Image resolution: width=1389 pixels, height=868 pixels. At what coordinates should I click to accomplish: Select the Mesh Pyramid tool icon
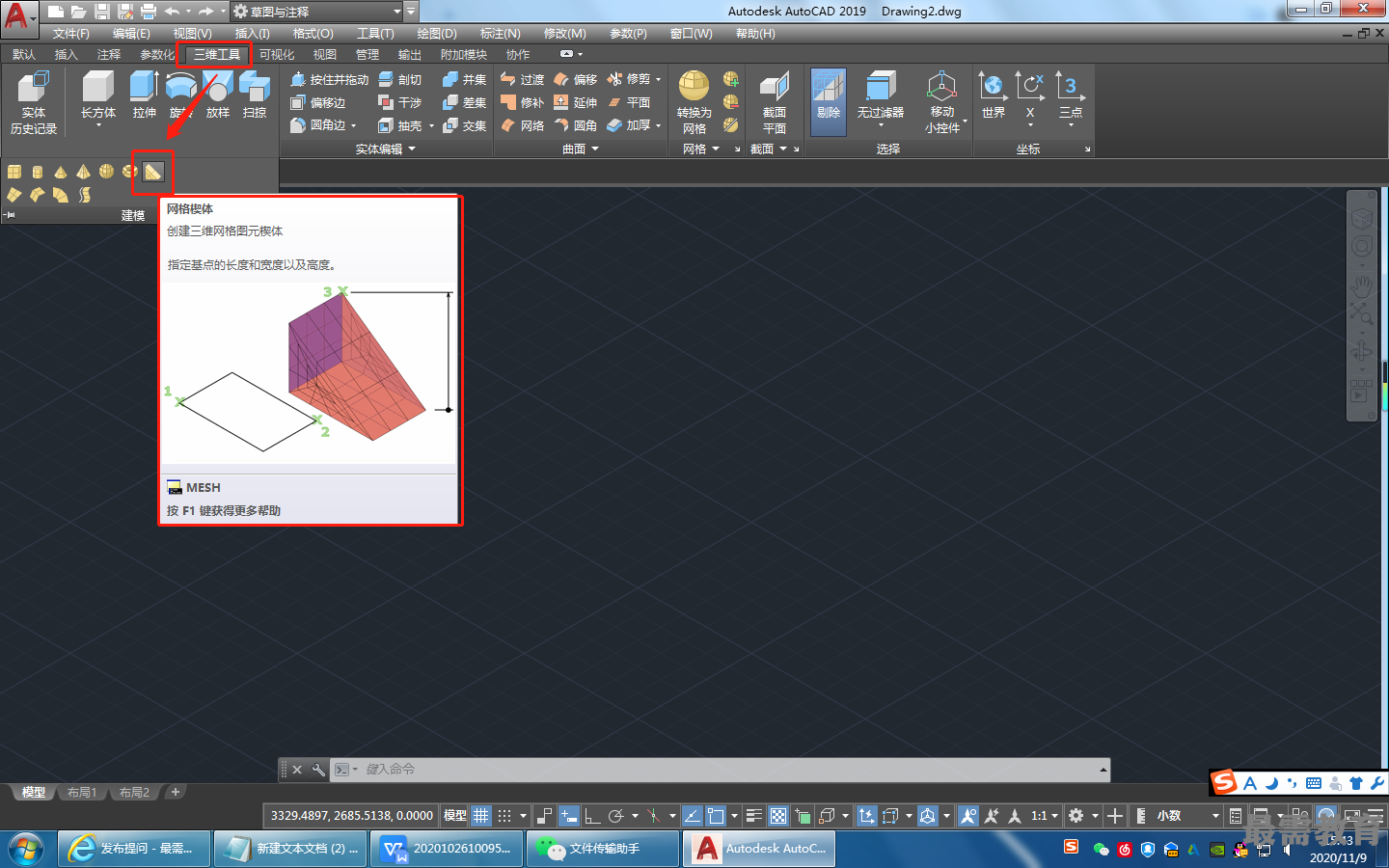[84, 172]
